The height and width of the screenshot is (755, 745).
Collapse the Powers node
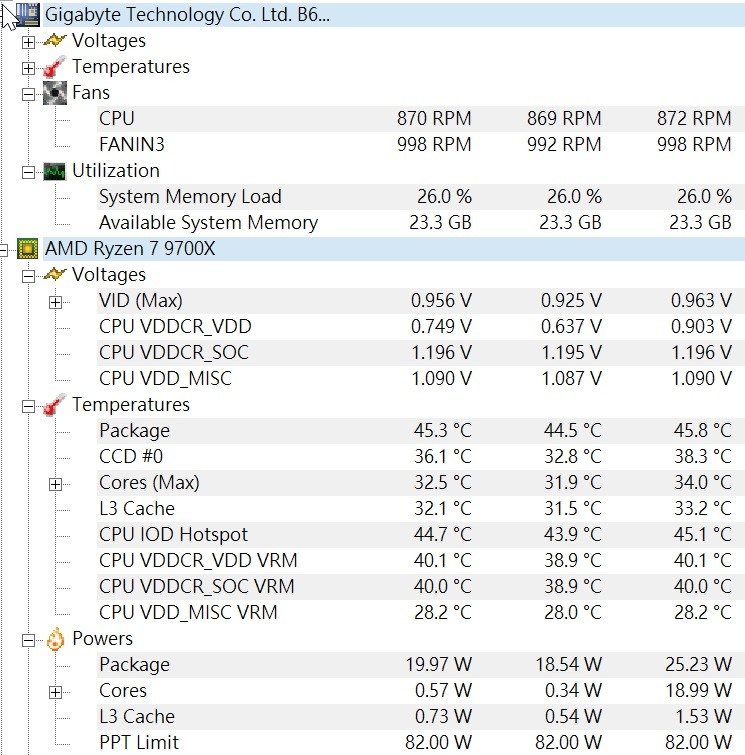(x=28, y=640)
